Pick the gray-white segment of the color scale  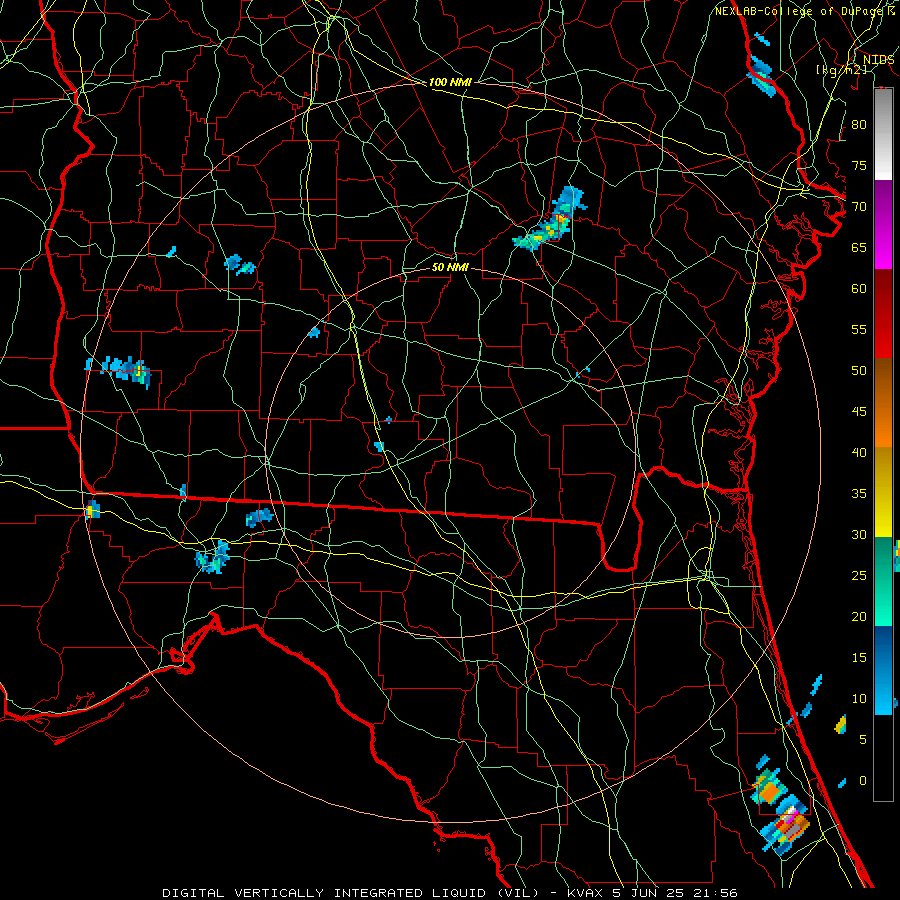click(883, 134)
